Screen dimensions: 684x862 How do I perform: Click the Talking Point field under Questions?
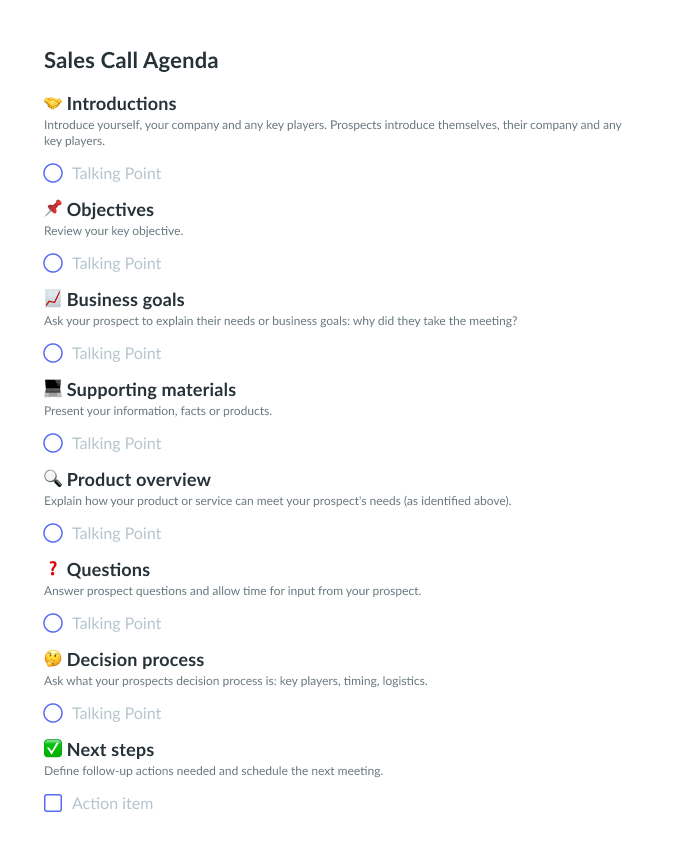point(117,623)
